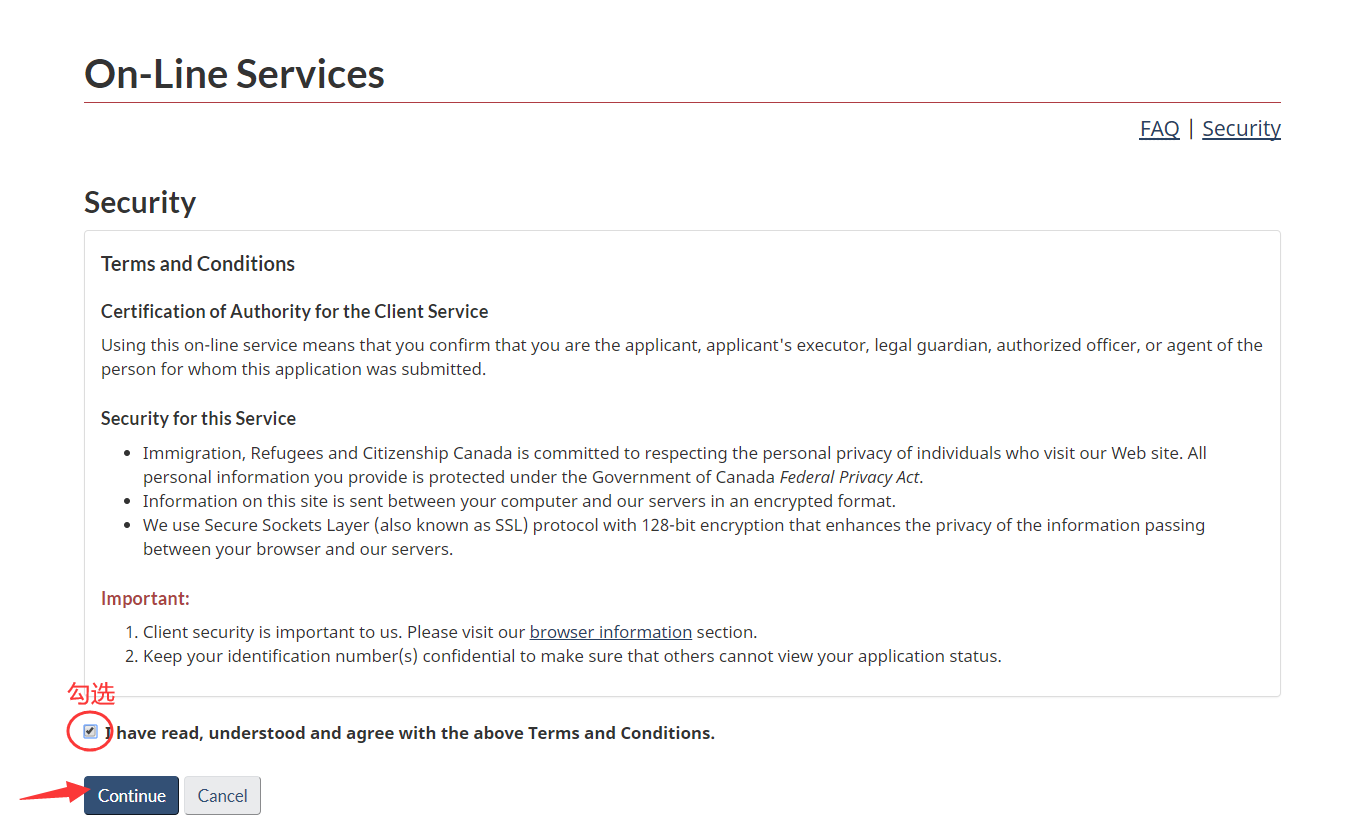Follow the browser information link
Screen dimensions: 1369x826
pyautogui.click(x=610, y=632)
